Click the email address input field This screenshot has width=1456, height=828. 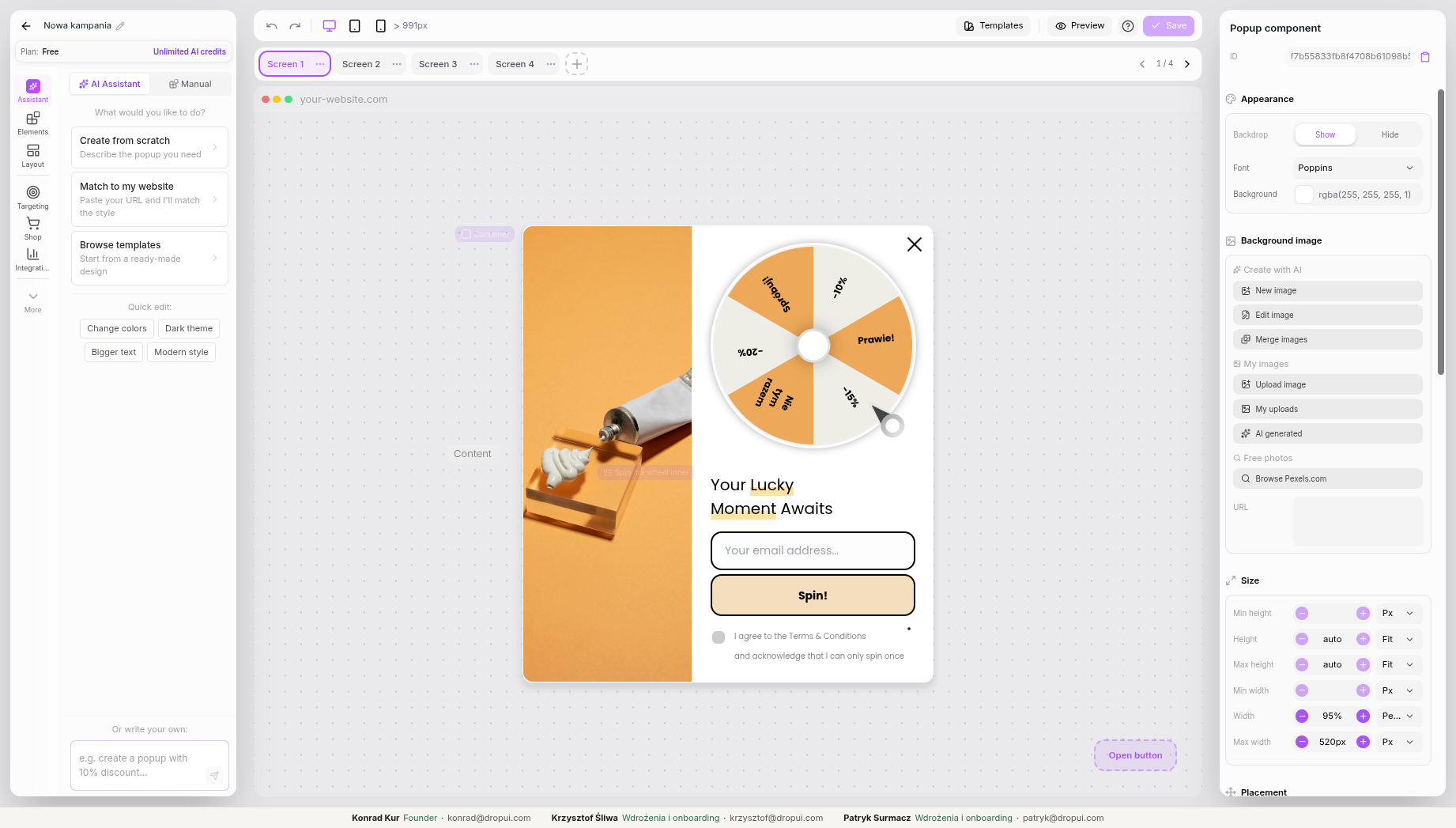[813, 550]
